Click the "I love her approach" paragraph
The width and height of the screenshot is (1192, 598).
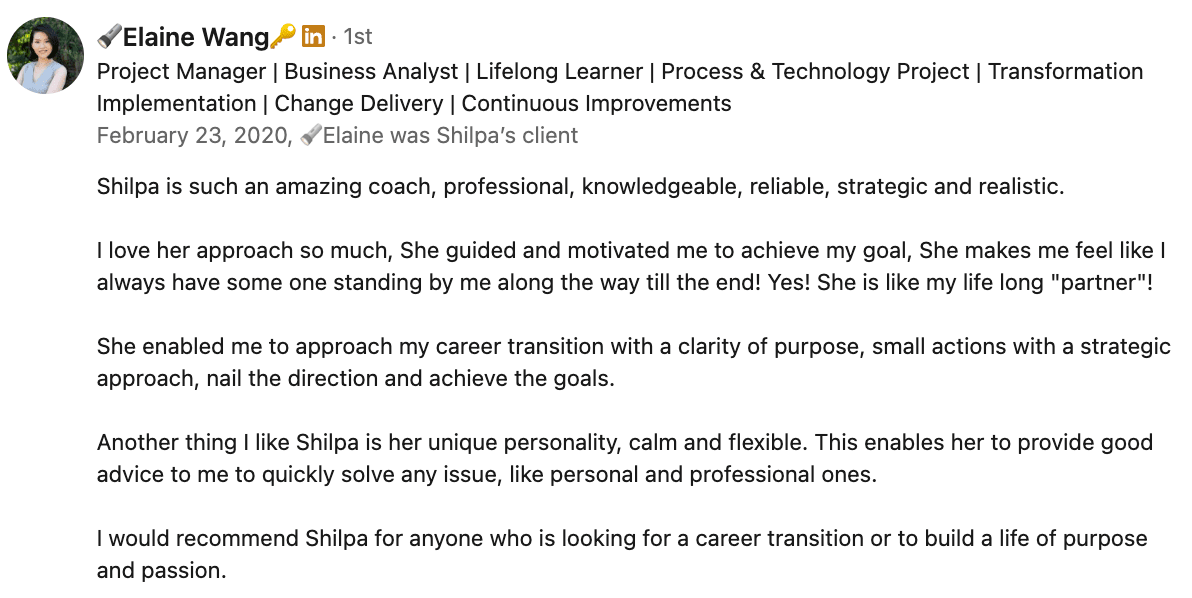click(630, 267)
